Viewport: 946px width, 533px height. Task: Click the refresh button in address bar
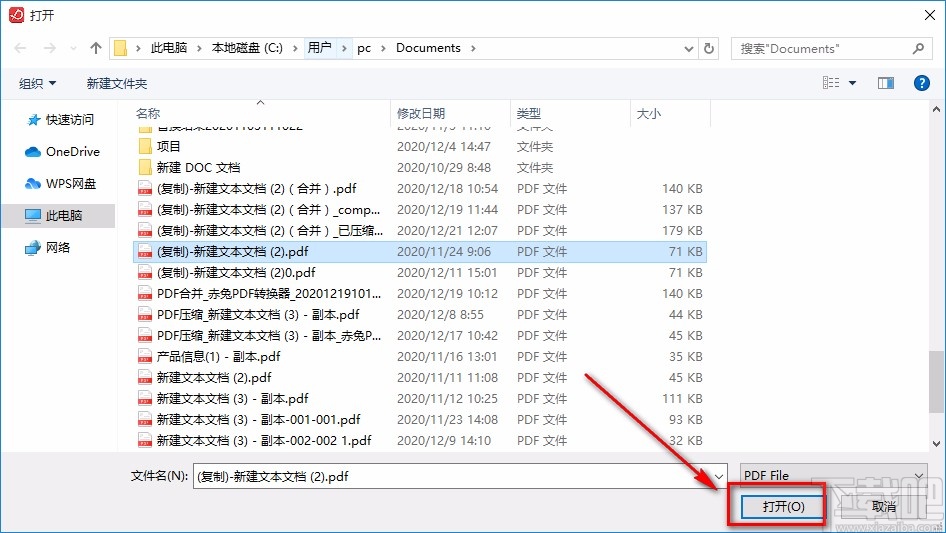pos(709,48)
